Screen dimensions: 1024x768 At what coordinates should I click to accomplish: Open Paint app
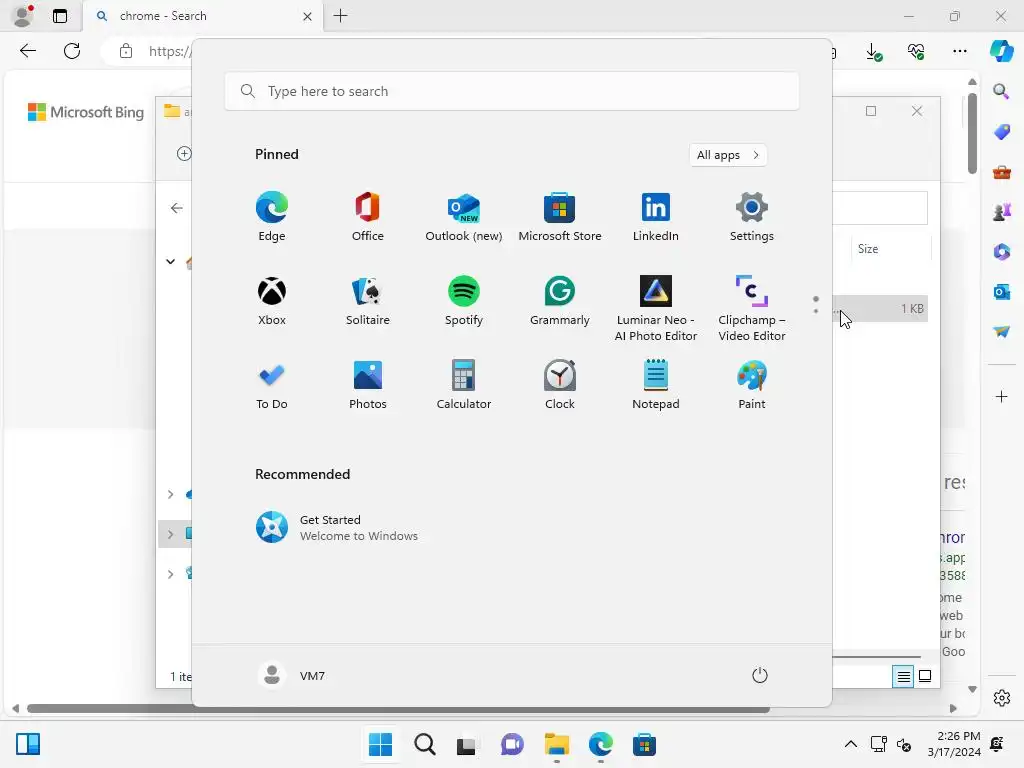(x=752, y=385)
